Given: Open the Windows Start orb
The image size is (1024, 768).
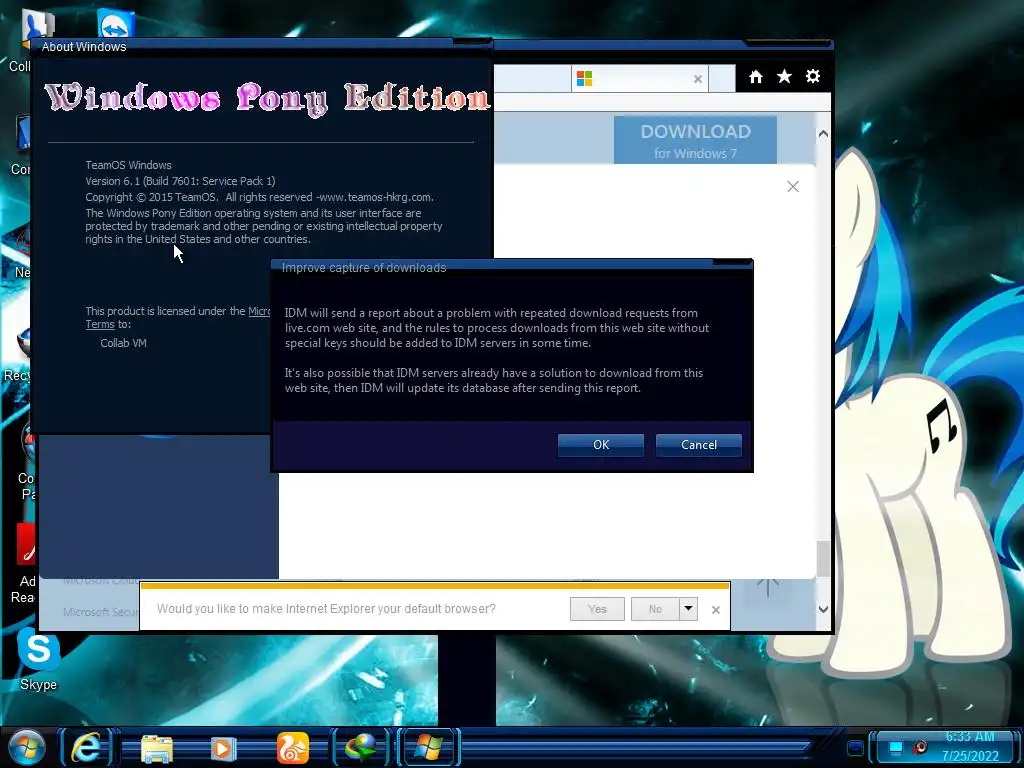Looking at the screenshot, I should pos(27,748).
